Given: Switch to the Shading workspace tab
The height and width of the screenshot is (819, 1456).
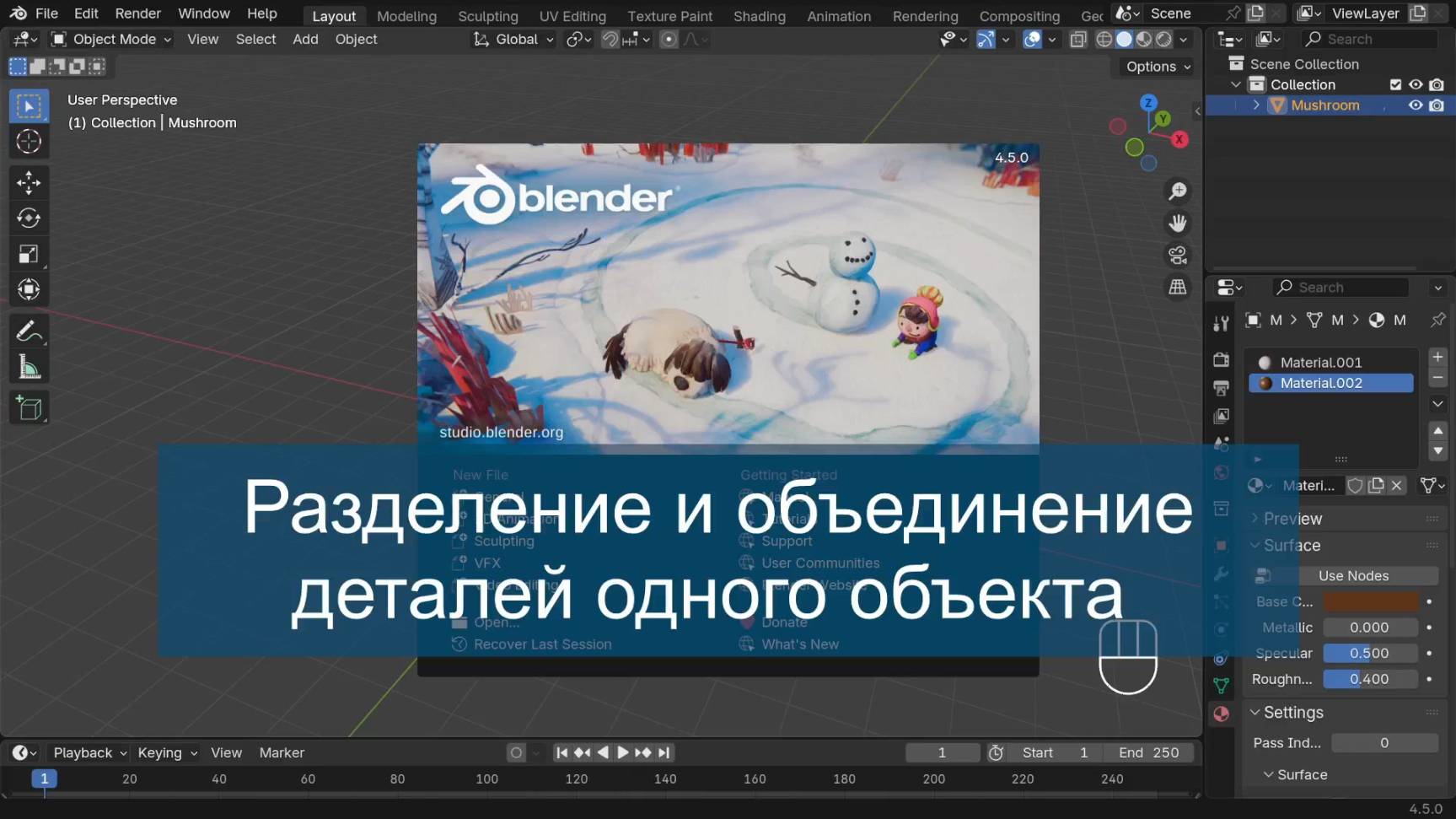Looking at the screenshot, I should [758, 15].
